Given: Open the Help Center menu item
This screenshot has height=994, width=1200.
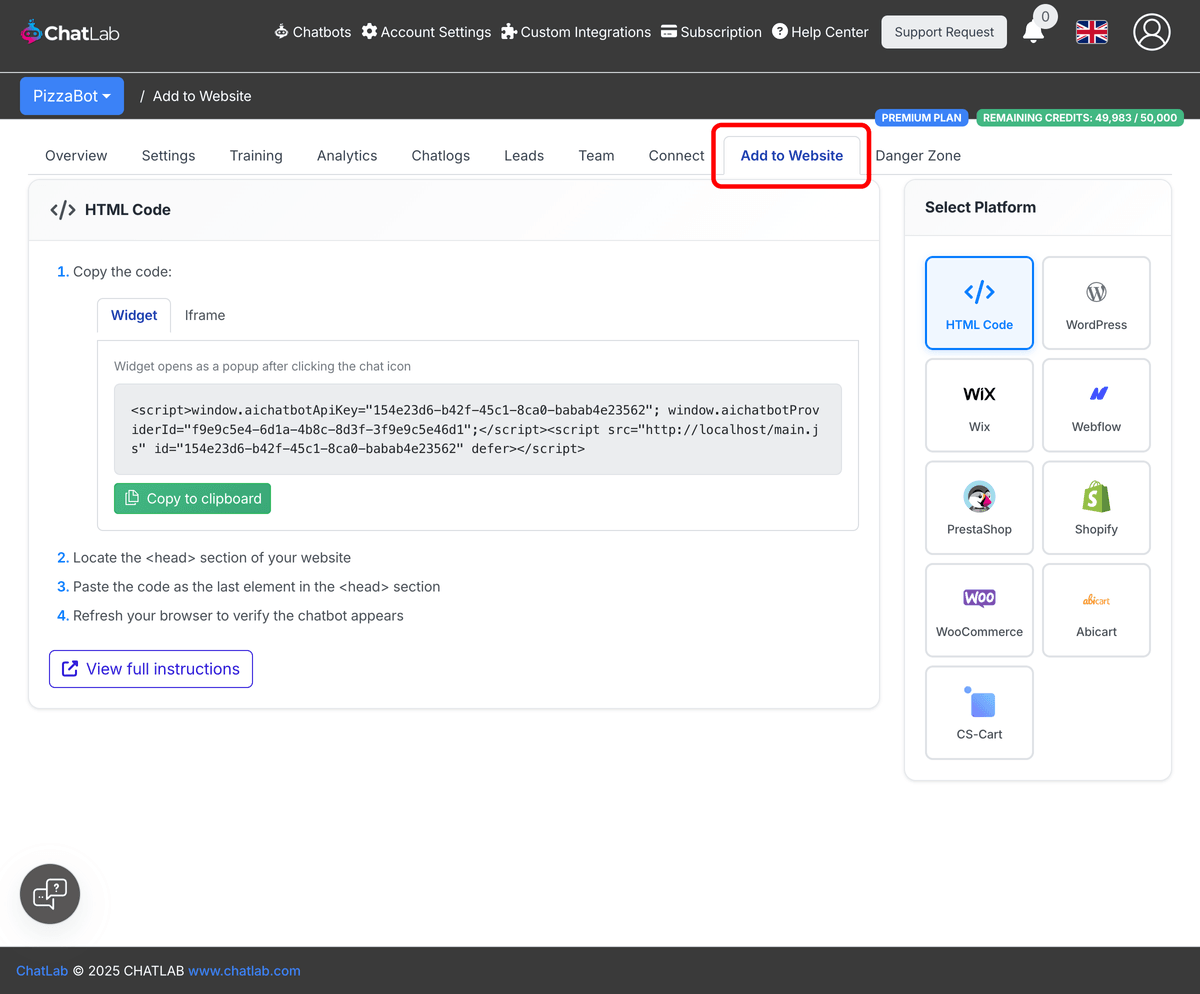Looking at the screenshot, I should [x=820, y=31].
